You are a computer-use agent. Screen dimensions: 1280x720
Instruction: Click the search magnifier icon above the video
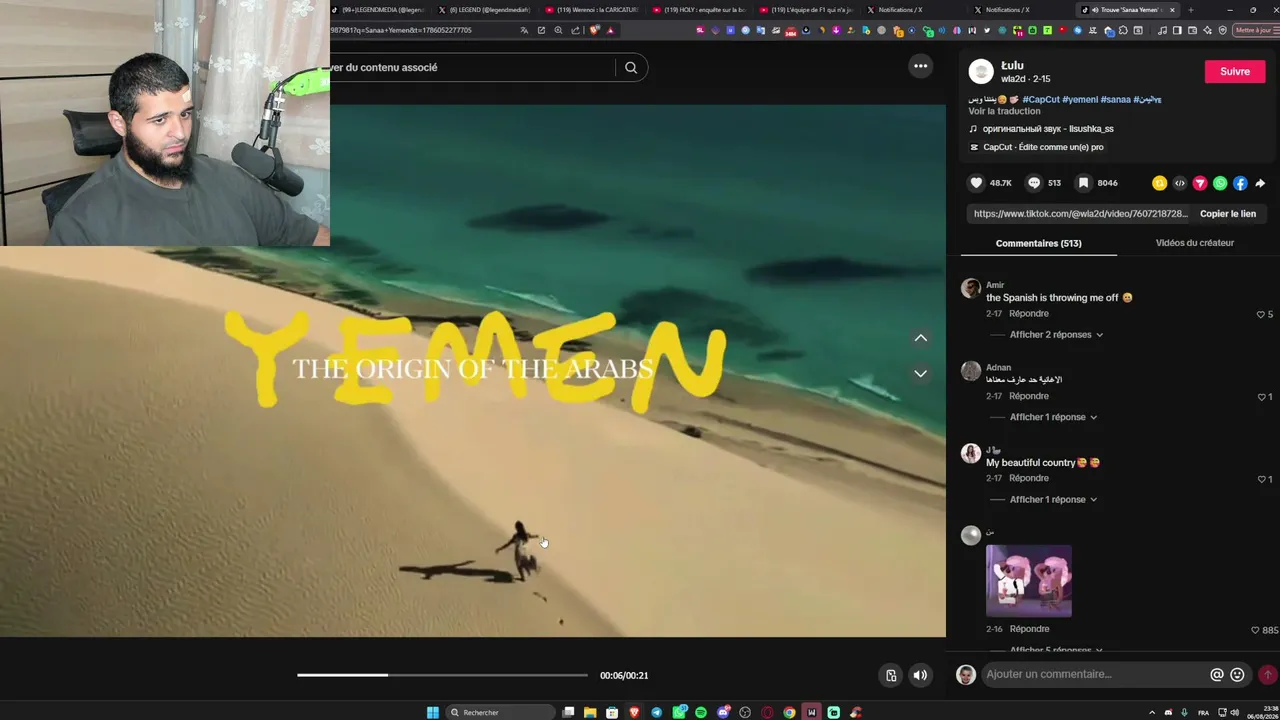(x=631, y=67)
